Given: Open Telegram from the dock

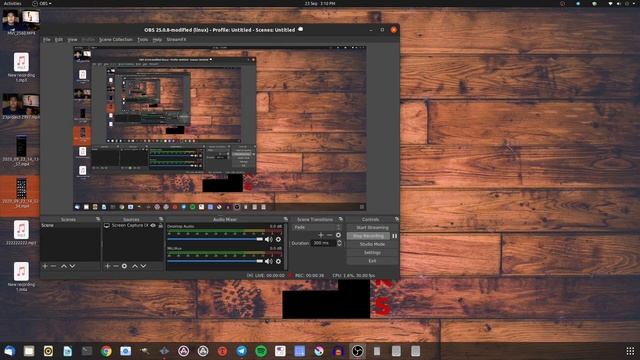Looking at the screenshot, I should tap(242, 351).
